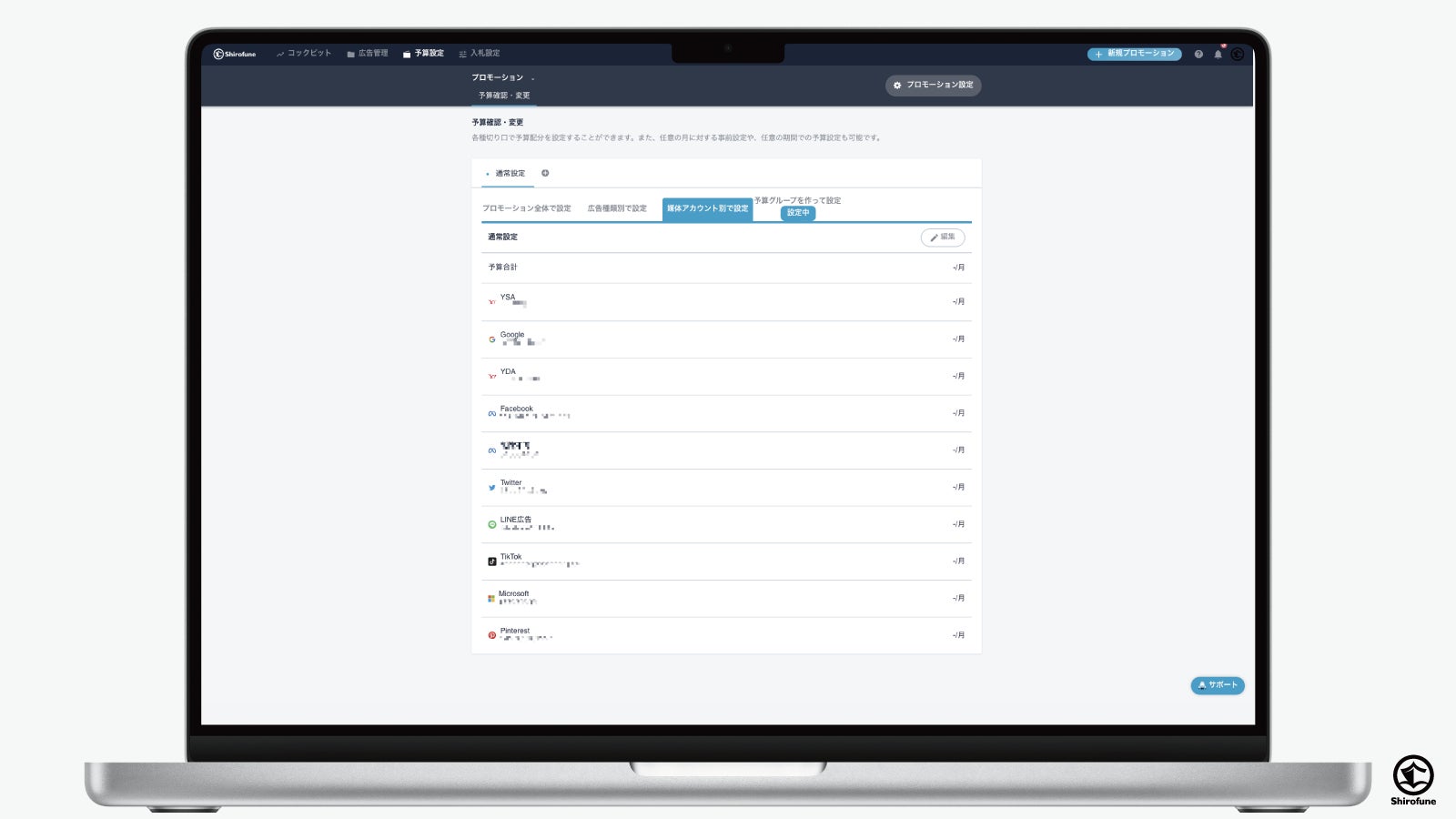Click the Pinterest row budget value

[958, 635]
